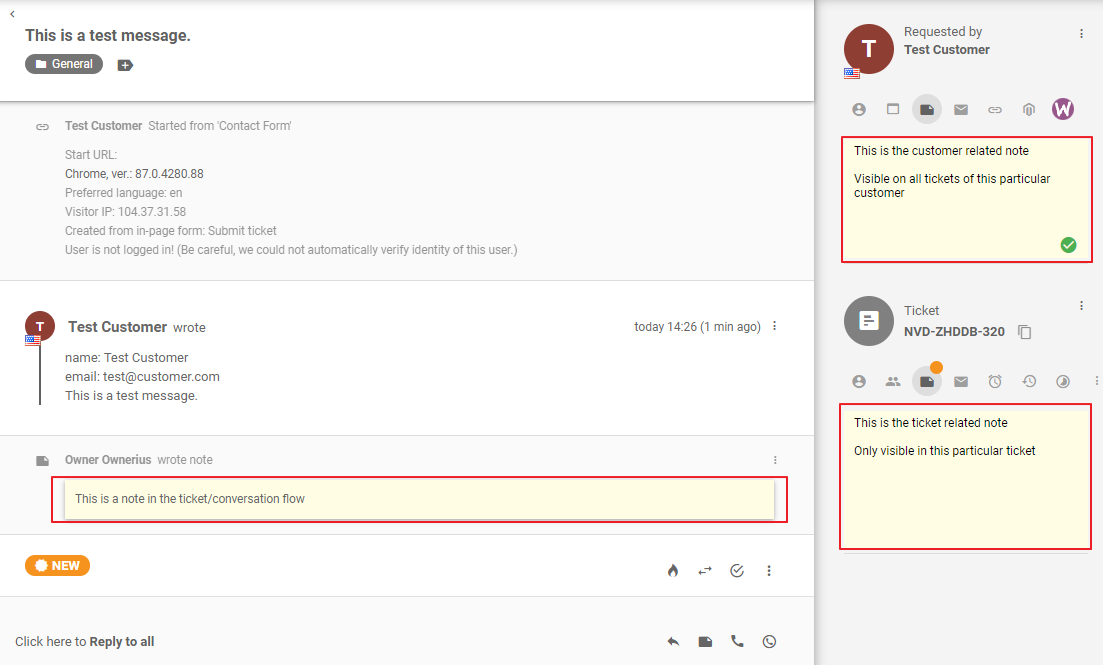Open the kebab menu next to Ticket header
Image resolution: width=1103 pixels, height=665 pixels.
(x=1081, y=305)
